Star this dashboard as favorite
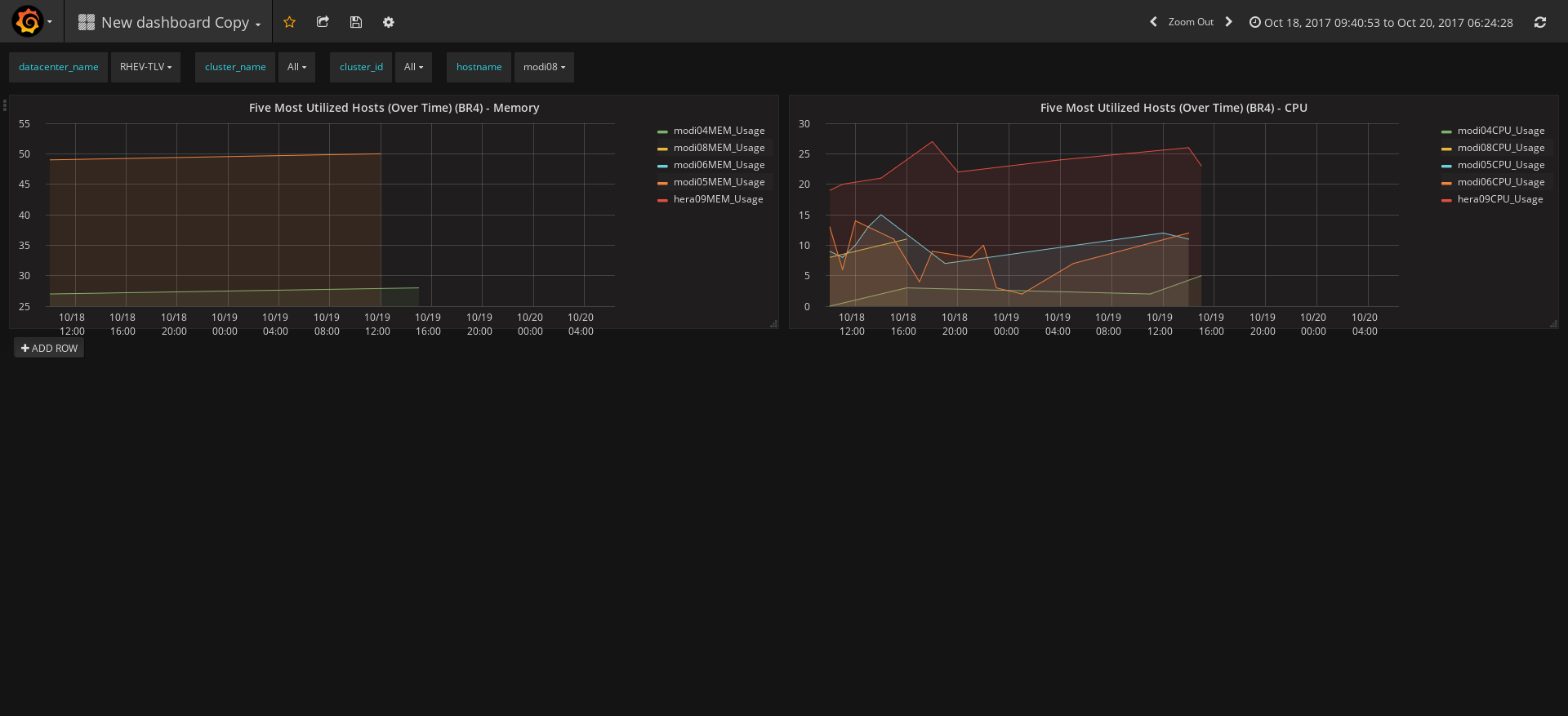Screen dimensions: 1568x716 pyautogui.click(x=289, y=22)
